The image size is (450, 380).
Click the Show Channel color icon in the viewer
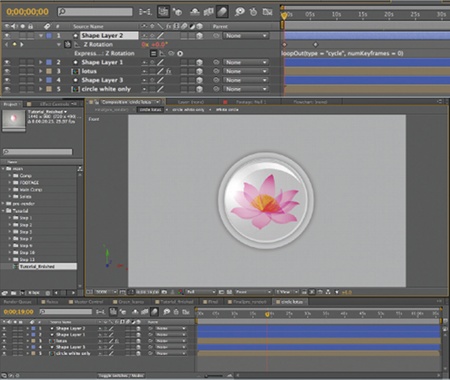(x=180, y=292)
